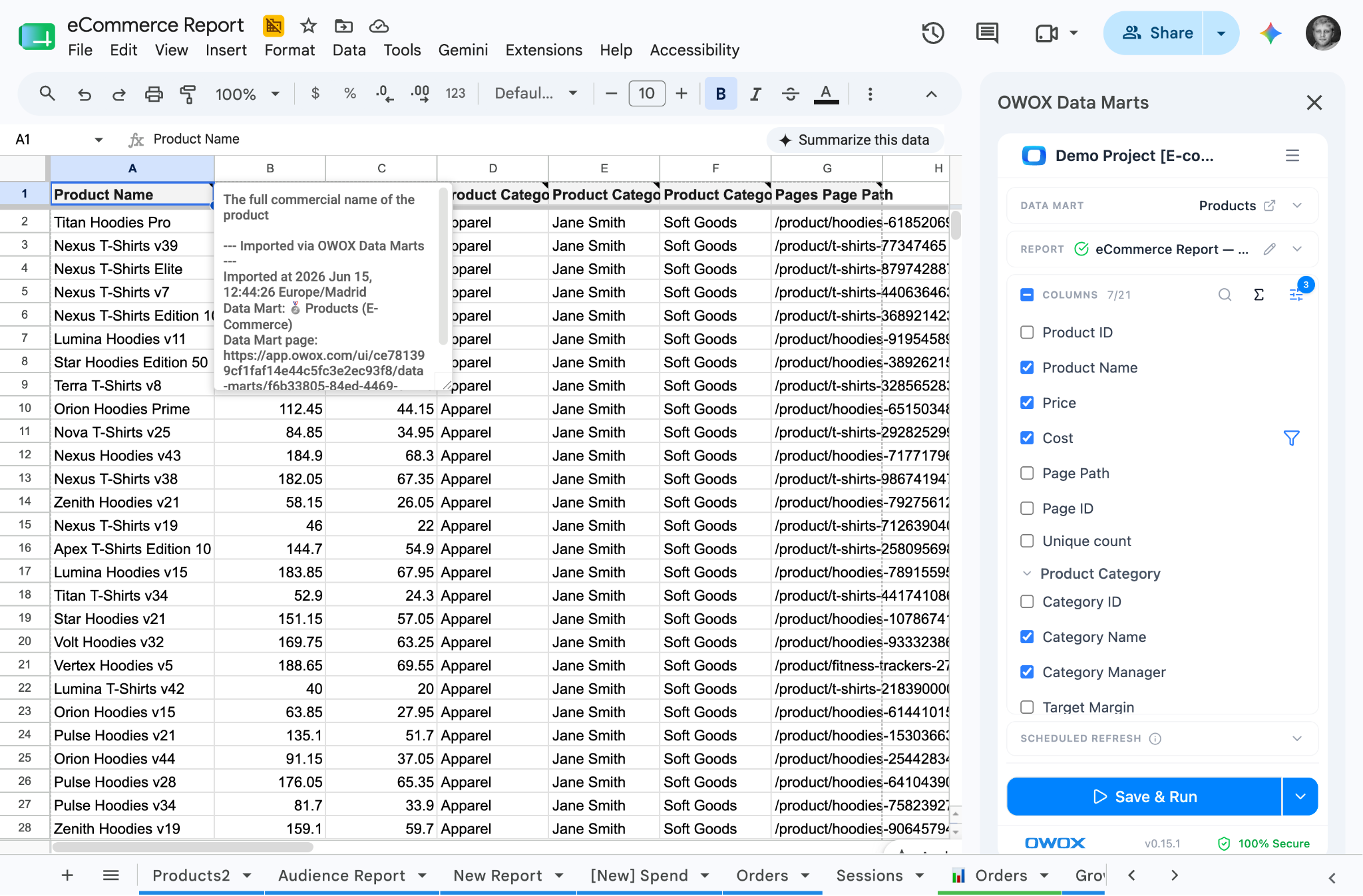This screenshot has width=1363, height=896.
Task: Uncheck the Product Name column
Action: pyautogui.click(x=1027, y=368)
